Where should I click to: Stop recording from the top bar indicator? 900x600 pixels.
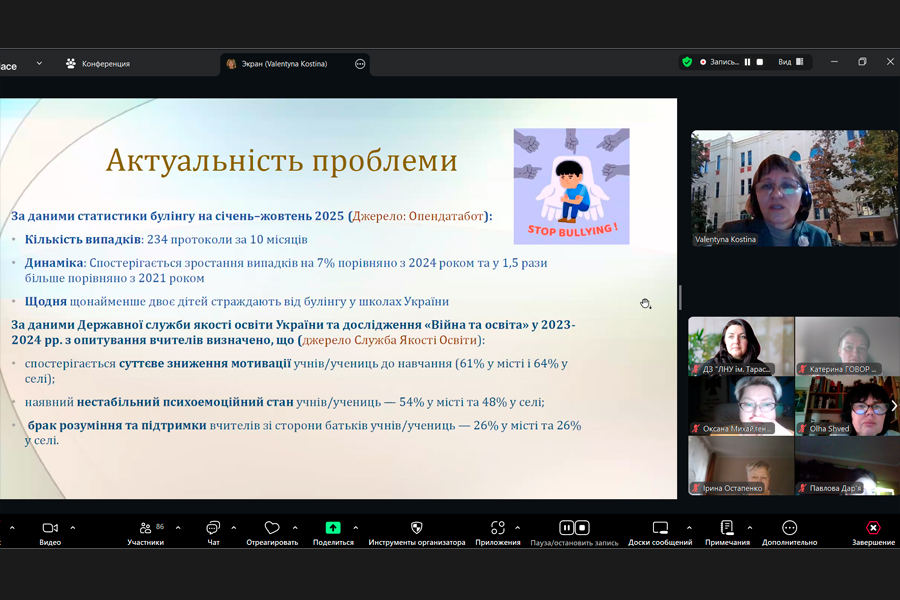760,62
